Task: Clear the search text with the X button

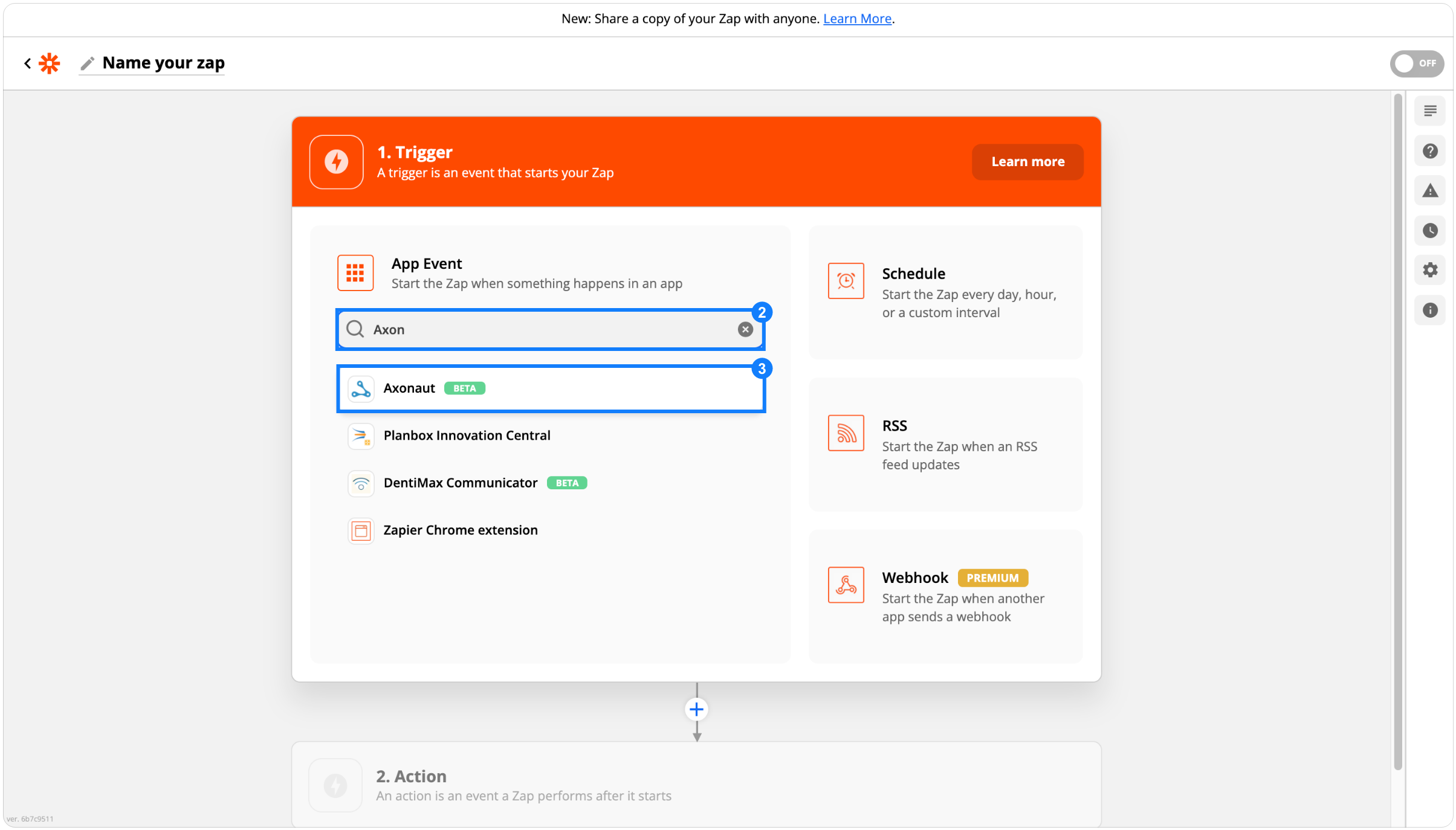Action: 745,329
